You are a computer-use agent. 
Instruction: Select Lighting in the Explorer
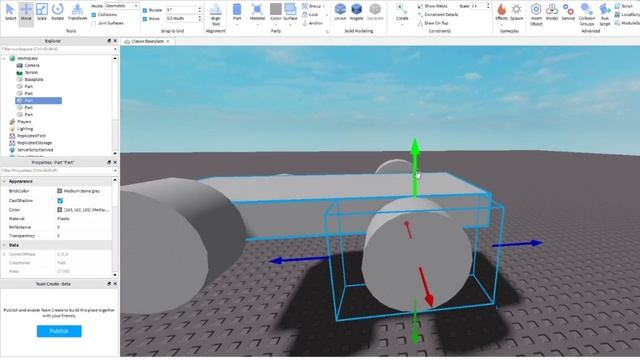(25, 129)
